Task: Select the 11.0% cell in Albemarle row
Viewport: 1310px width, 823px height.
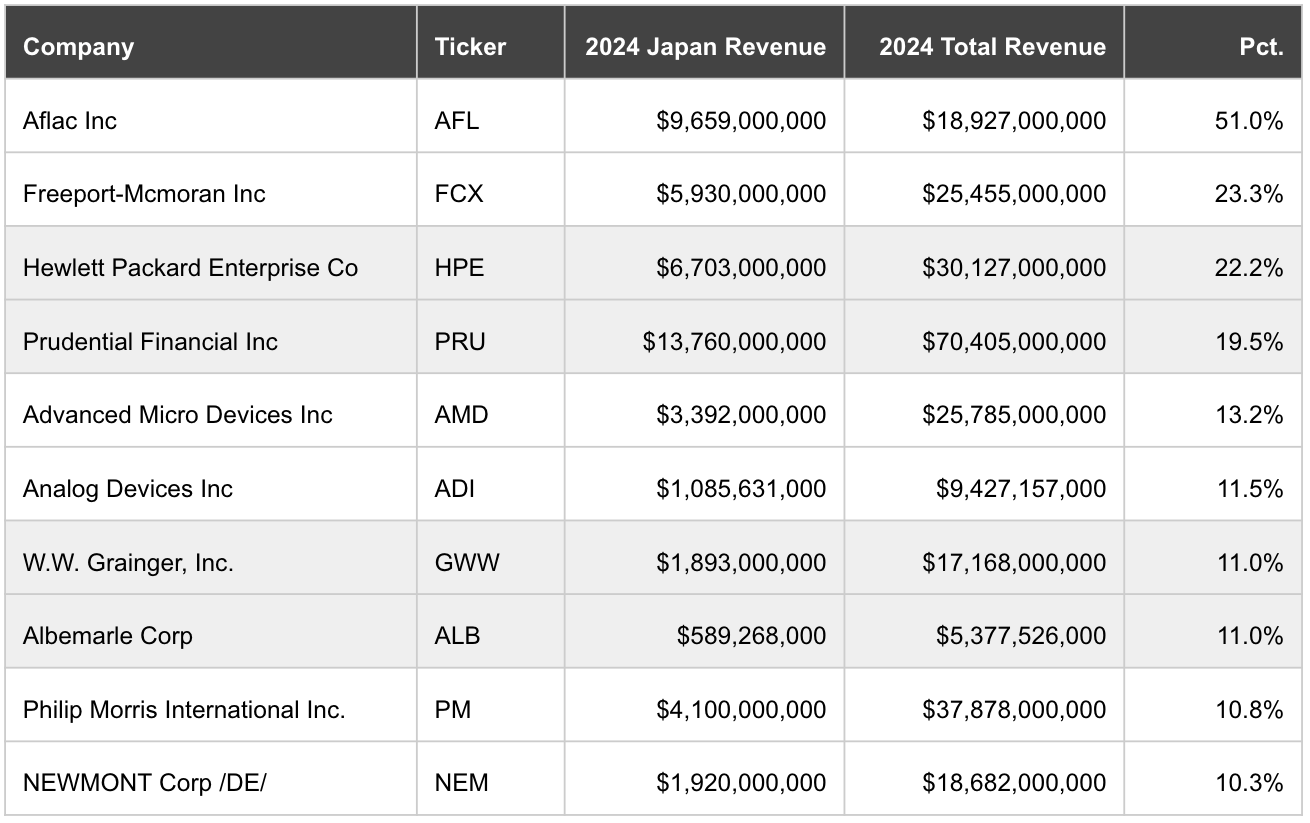Action: (x=1214, y=631)
